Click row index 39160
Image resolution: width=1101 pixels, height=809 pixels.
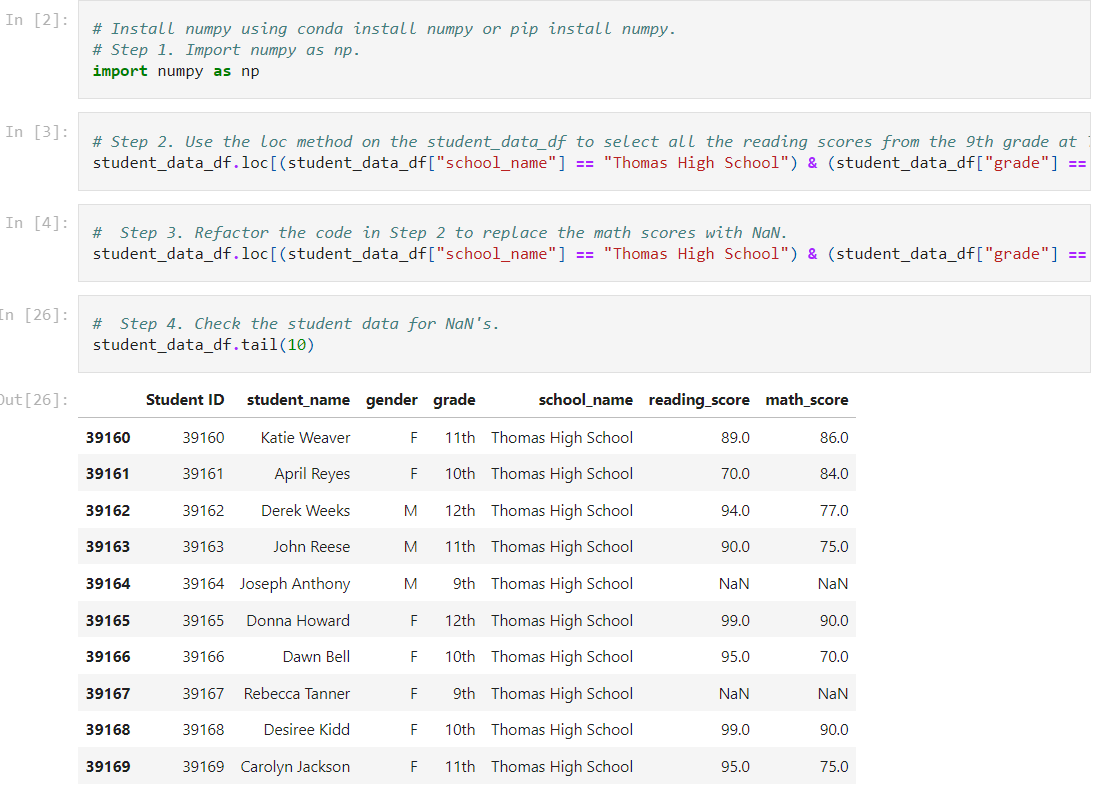[x=108, y=438]
